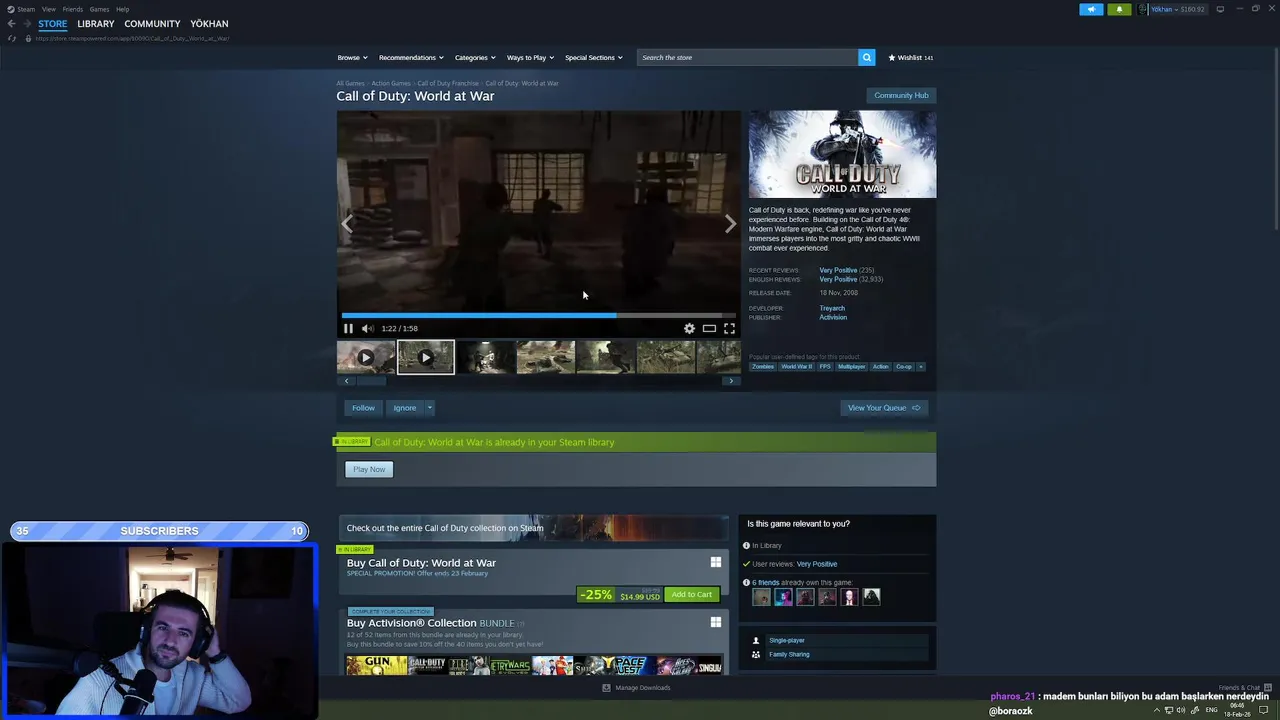Toggle theater mode in video player
The height and width of the screenshot is (720, 1280).
click(709, 328)
